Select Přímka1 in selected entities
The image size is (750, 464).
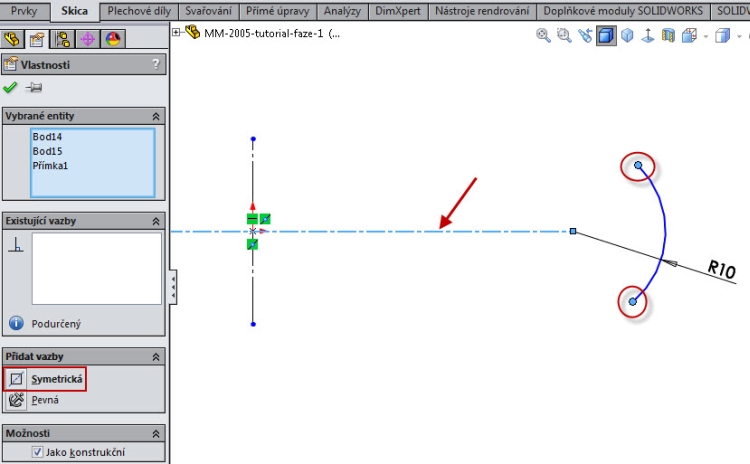(x=50, y=166)
